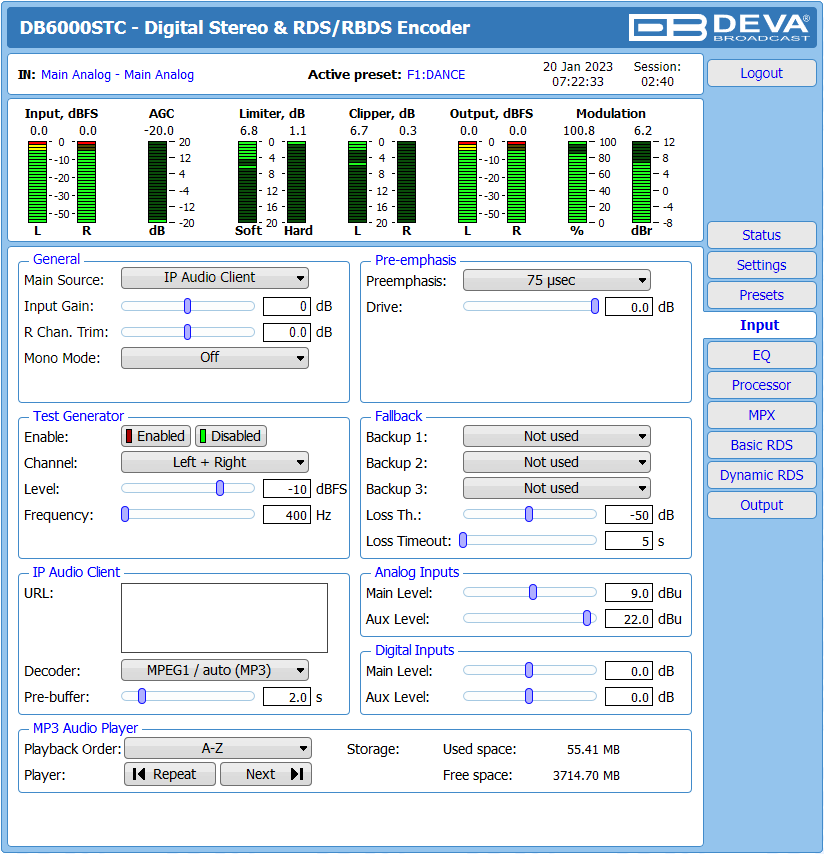824x854 pixels.
Task: Click the Main Analog input link
Action: tap(118, 75)
